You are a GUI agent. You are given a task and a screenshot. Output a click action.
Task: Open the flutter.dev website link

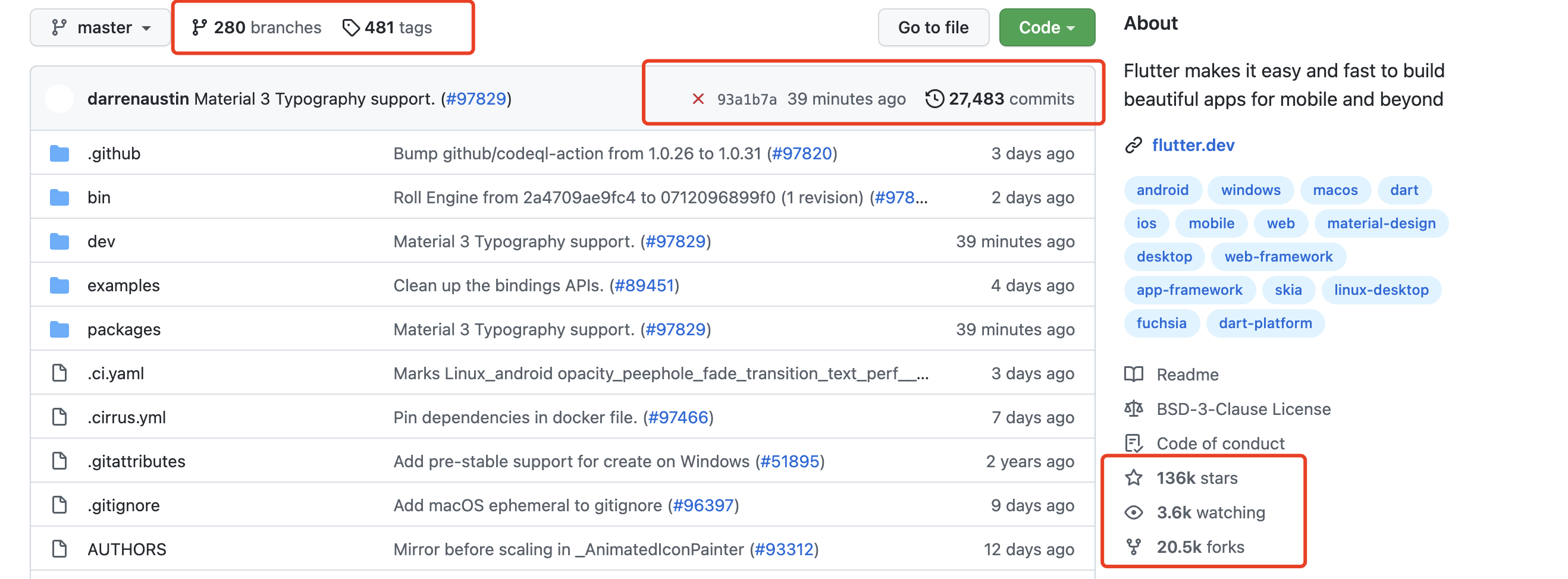pyautogui.click(x=1193, y=146)
